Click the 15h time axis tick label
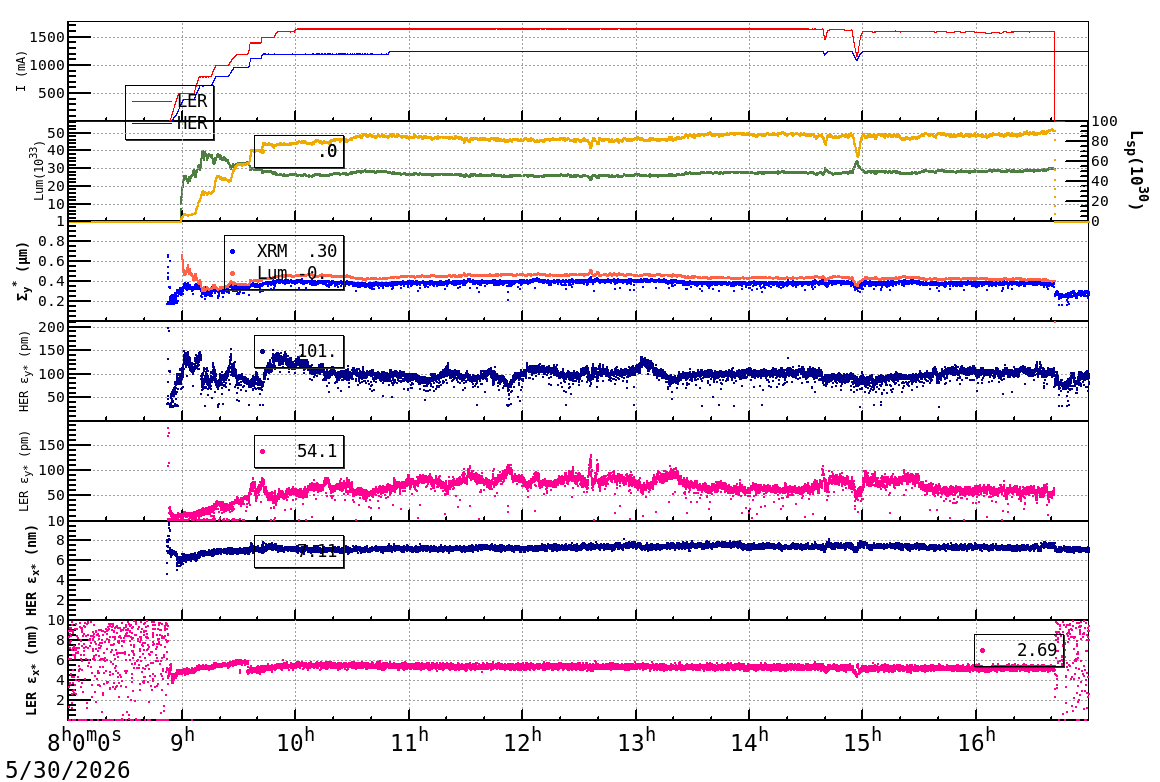 [863, 741]
